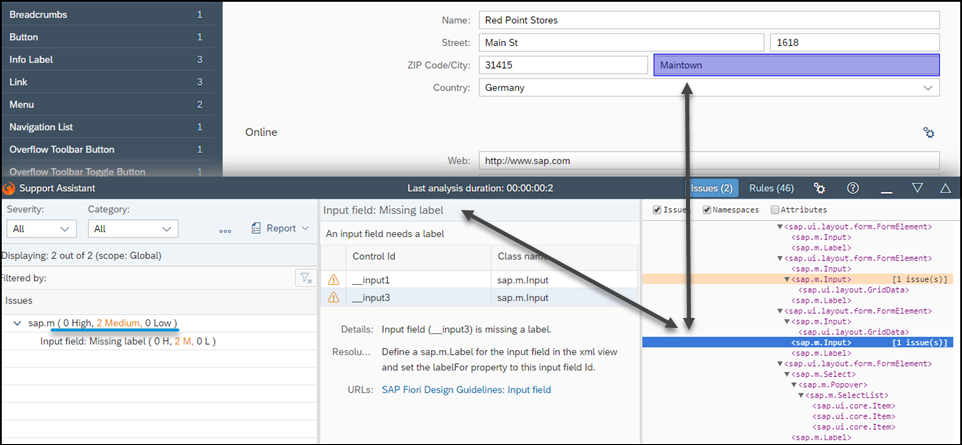Image resolution: width=962 pixels, height=445 pixels.
Task: Toggle the Issues checkbox in tree view
Action: pos(658,210)
